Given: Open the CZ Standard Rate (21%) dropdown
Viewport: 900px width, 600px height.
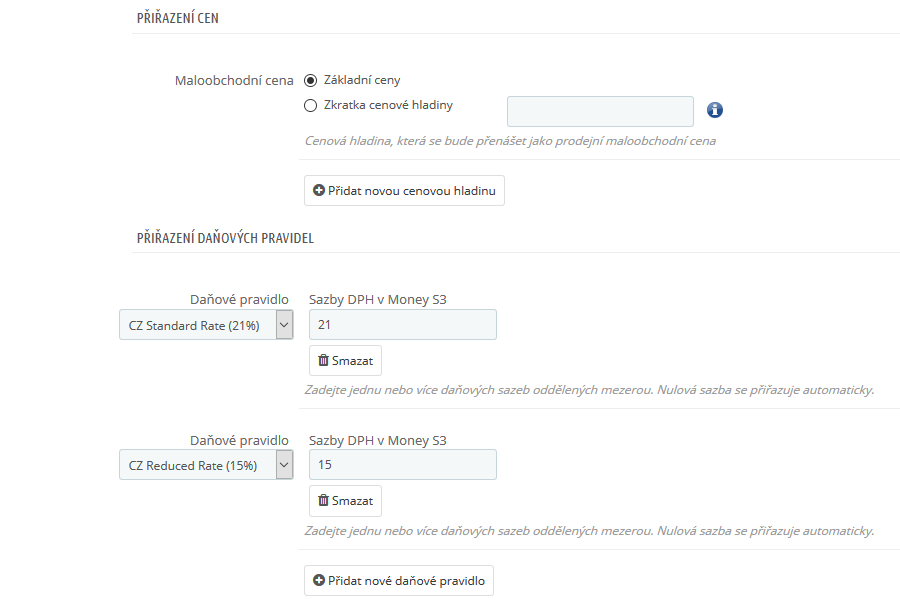Looking at the screenshot, I should [206, 325].
